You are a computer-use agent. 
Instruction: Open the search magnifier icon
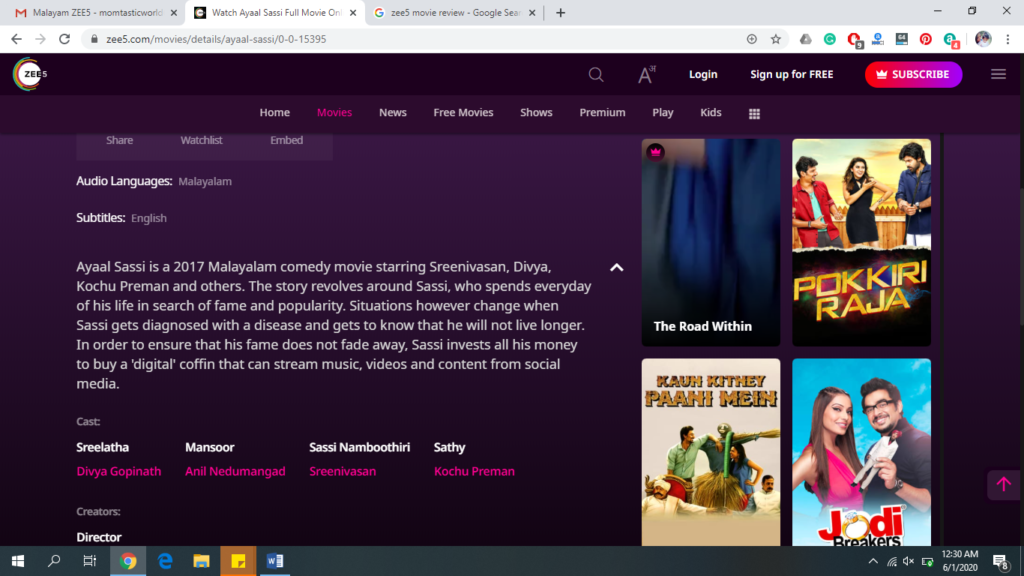point(596,74)
